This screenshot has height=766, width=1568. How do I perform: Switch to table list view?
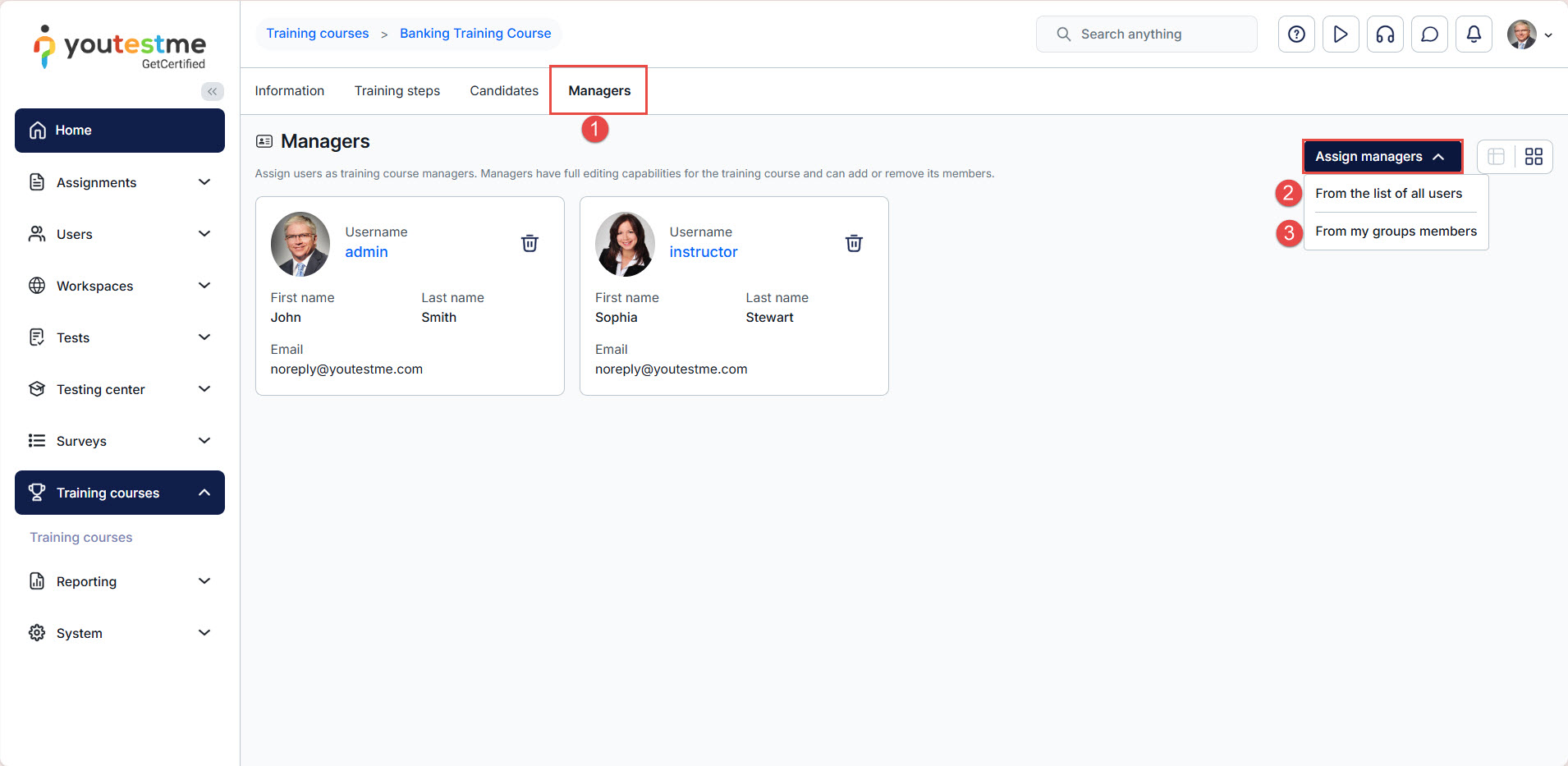tap(1496, 157)
